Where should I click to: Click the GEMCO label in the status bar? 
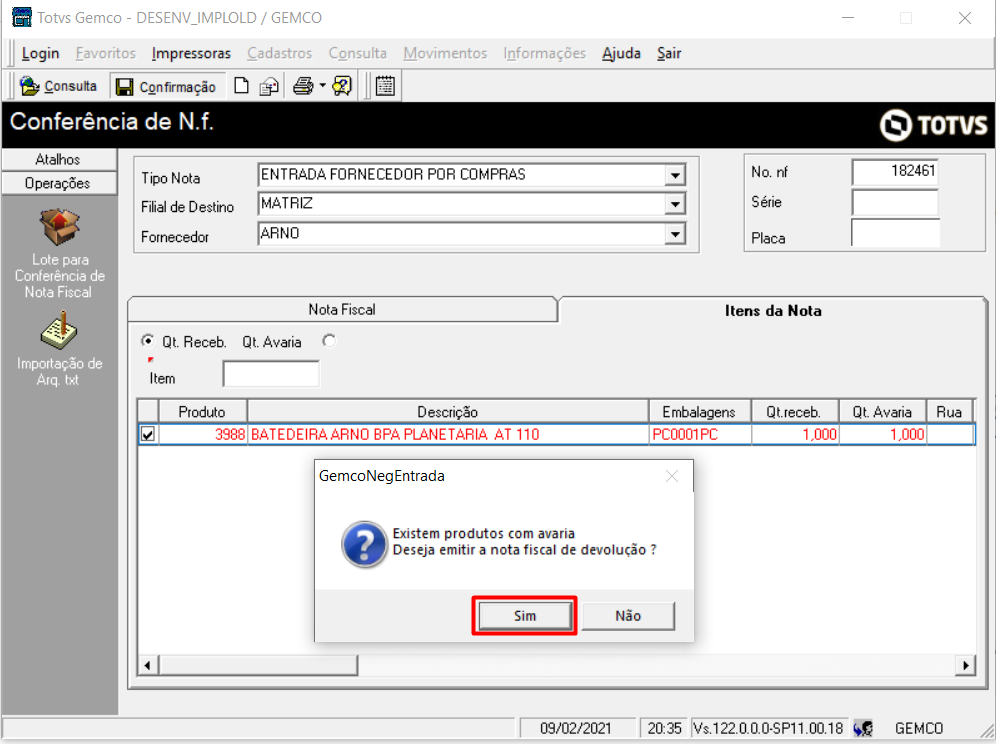[x=919, y=728]
